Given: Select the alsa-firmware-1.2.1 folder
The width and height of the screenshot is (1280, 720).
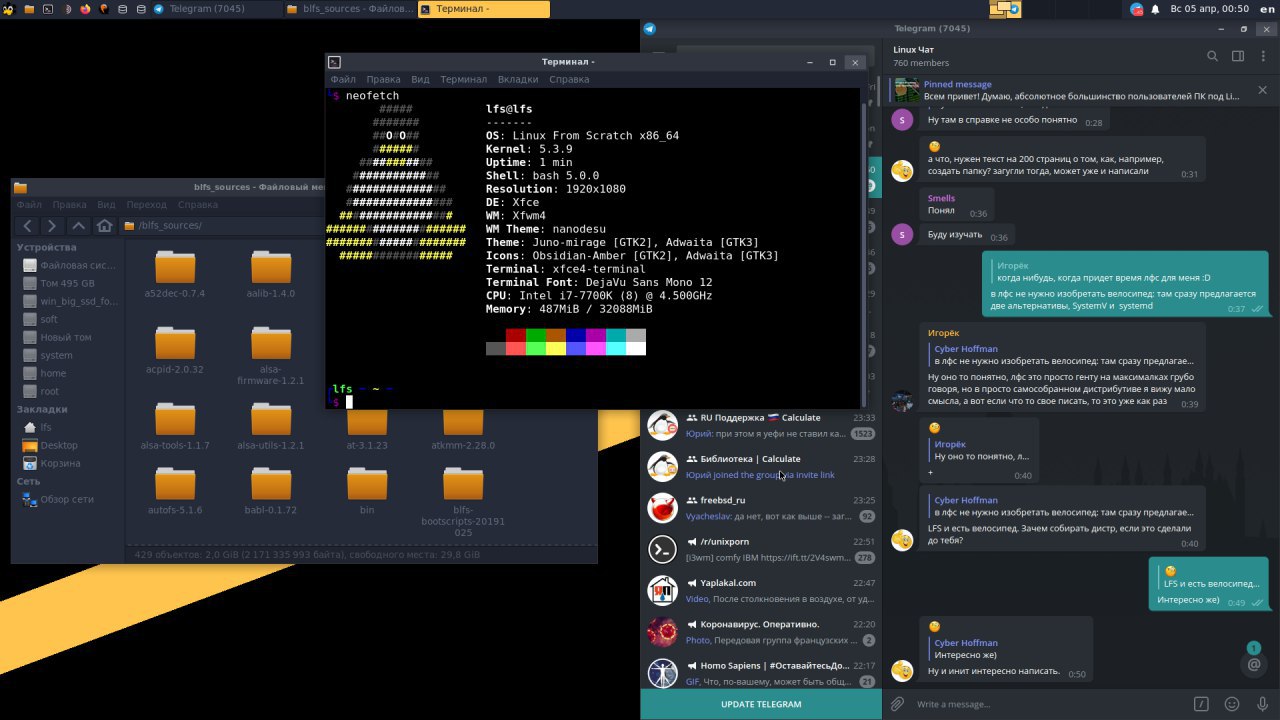Looking at the screenshot, I should point(271,355).
